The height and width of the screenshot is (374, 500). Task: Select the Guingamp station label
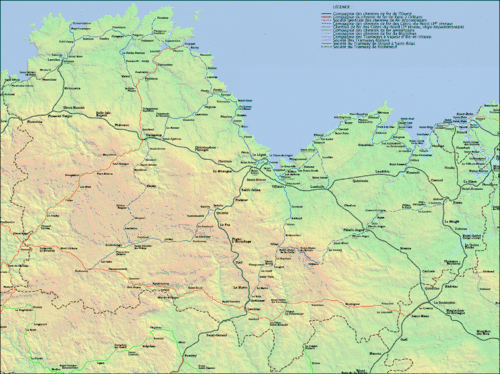coord(154,135)
